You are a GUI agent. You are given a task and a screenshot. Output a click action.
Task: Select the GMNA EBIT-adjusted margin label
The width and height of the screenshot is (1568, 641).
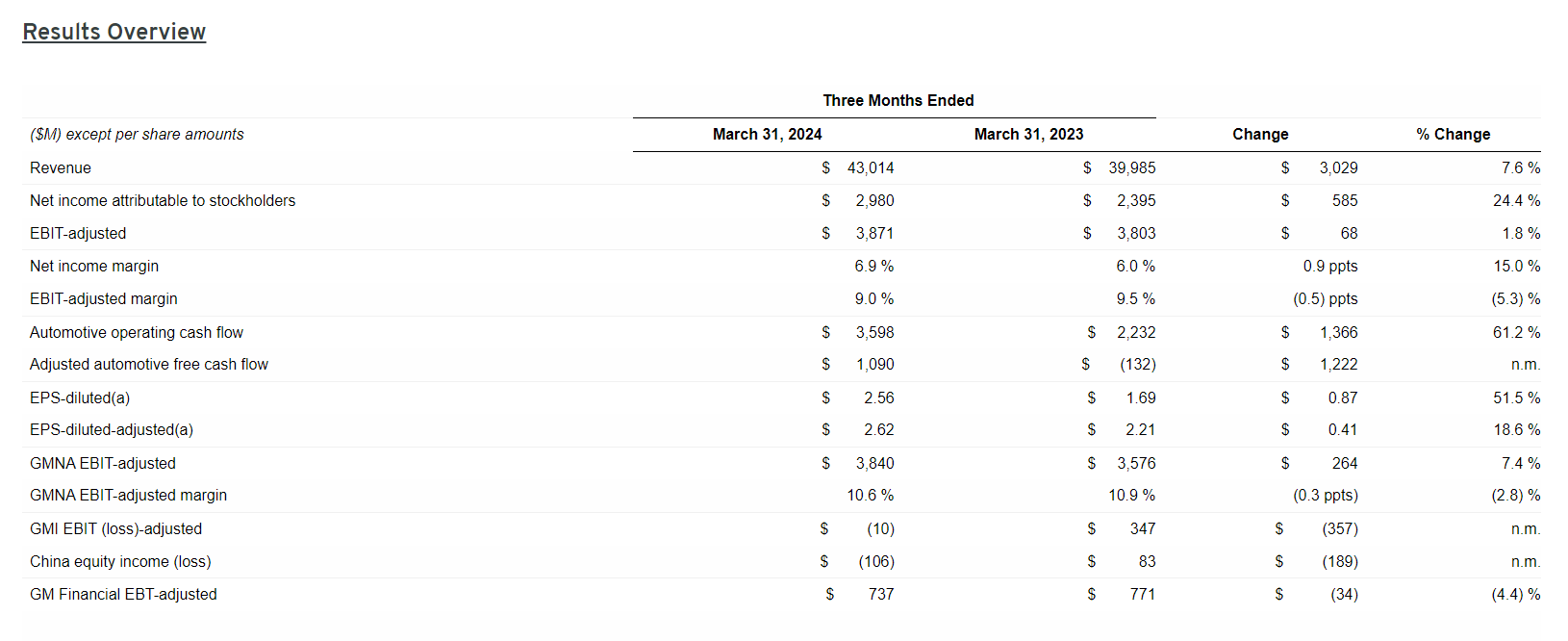tap(128, 496)
